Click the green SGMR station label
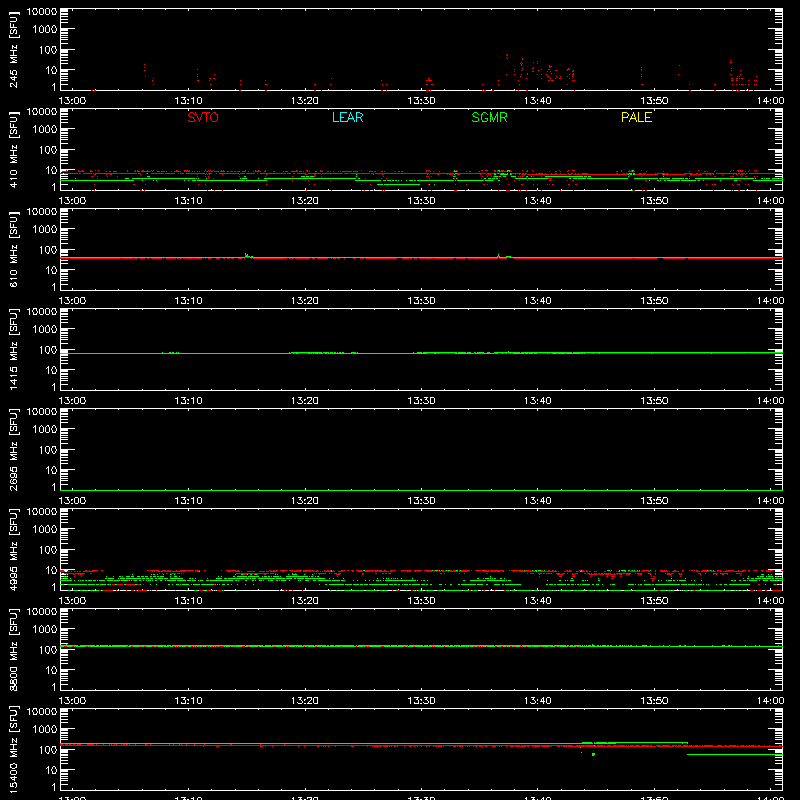800x800 pixels. coord(489,117)
